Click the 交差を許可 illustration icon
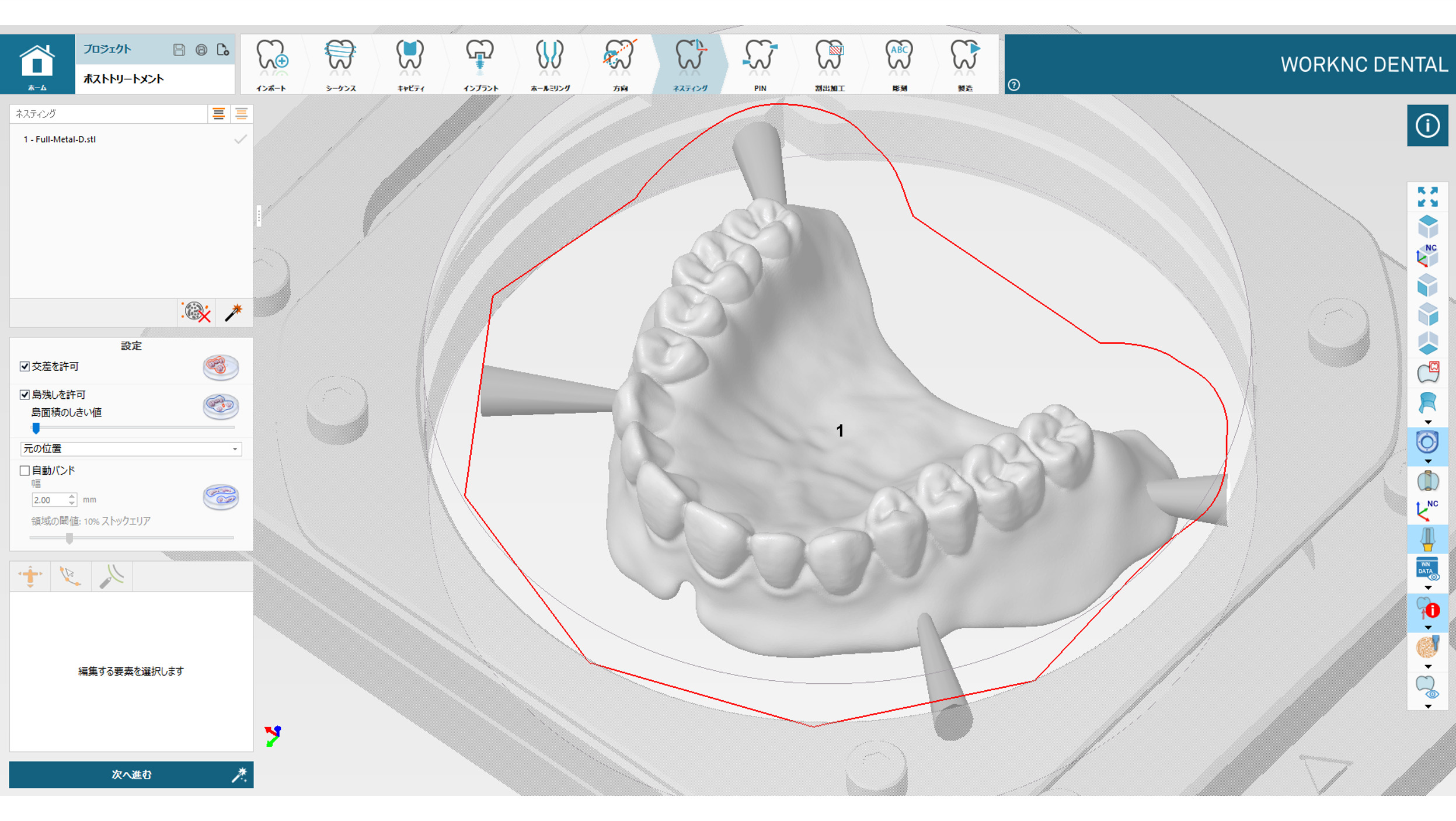Screen dimensions: 1456x821 pyautogui.click(x=221, y=367)
